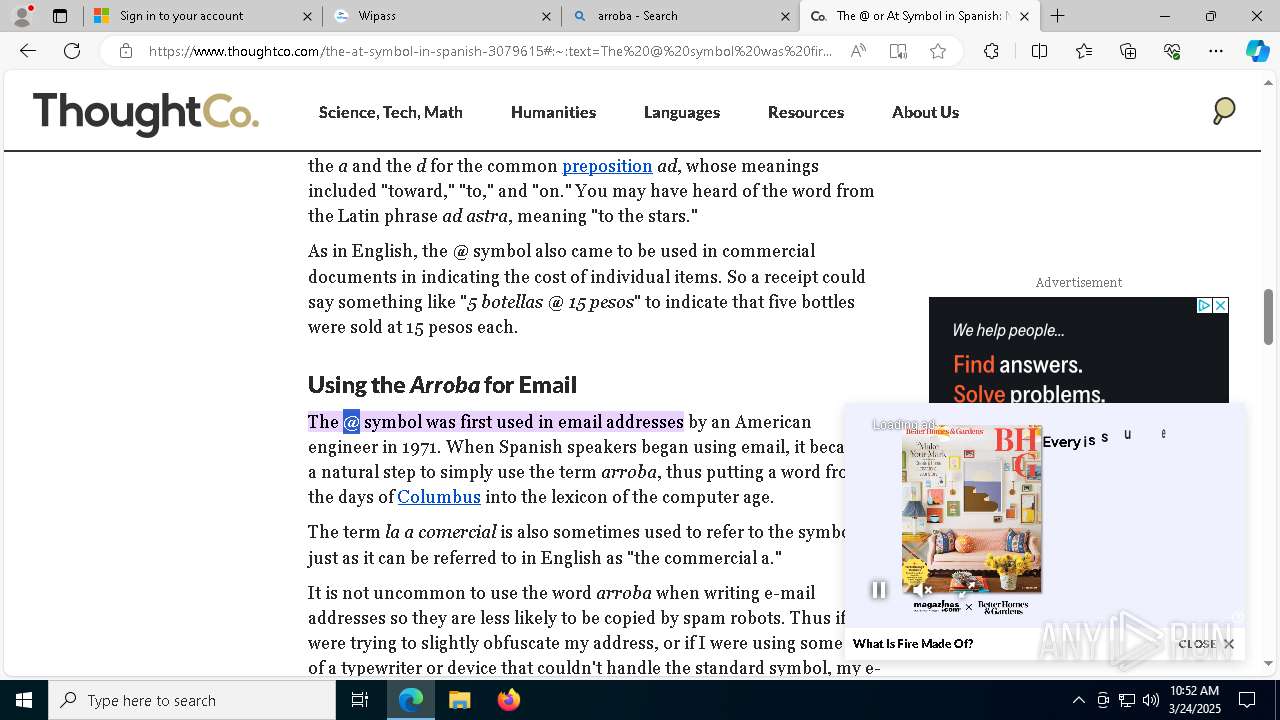Open the volume control in the tray
This screenshot has width=1280, height=720.
pos(1151,700)
